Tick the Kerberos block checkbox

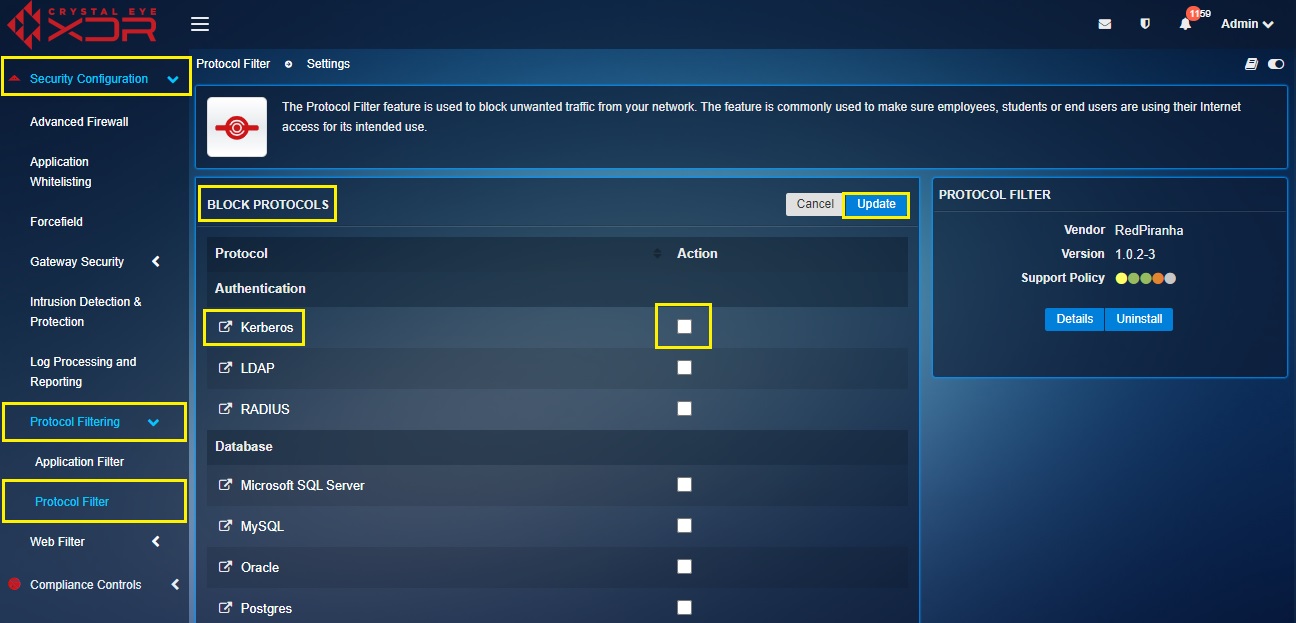tap(684, 326)
